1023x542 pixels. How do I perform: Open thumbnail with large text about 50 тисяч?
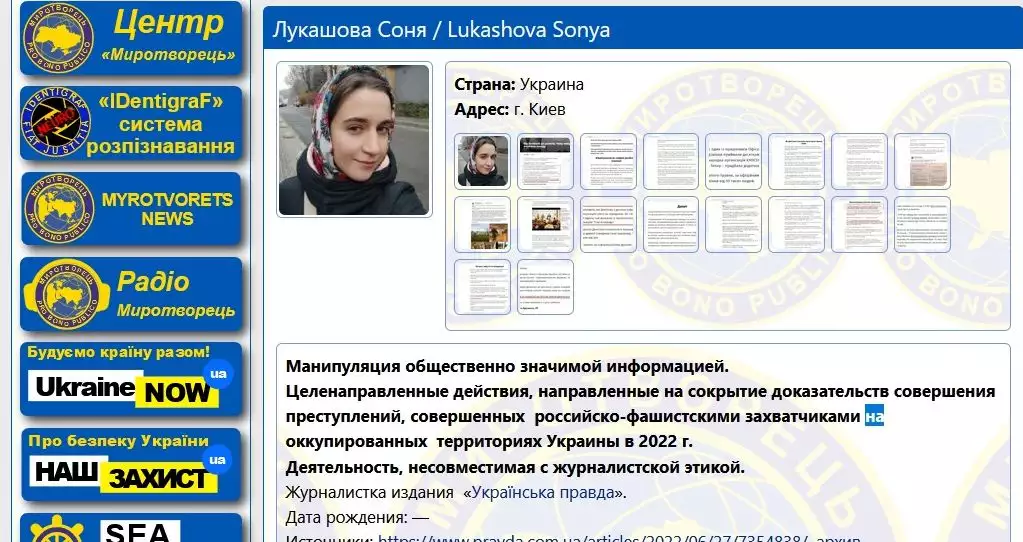pyautogui.click(x=733, y=161)
